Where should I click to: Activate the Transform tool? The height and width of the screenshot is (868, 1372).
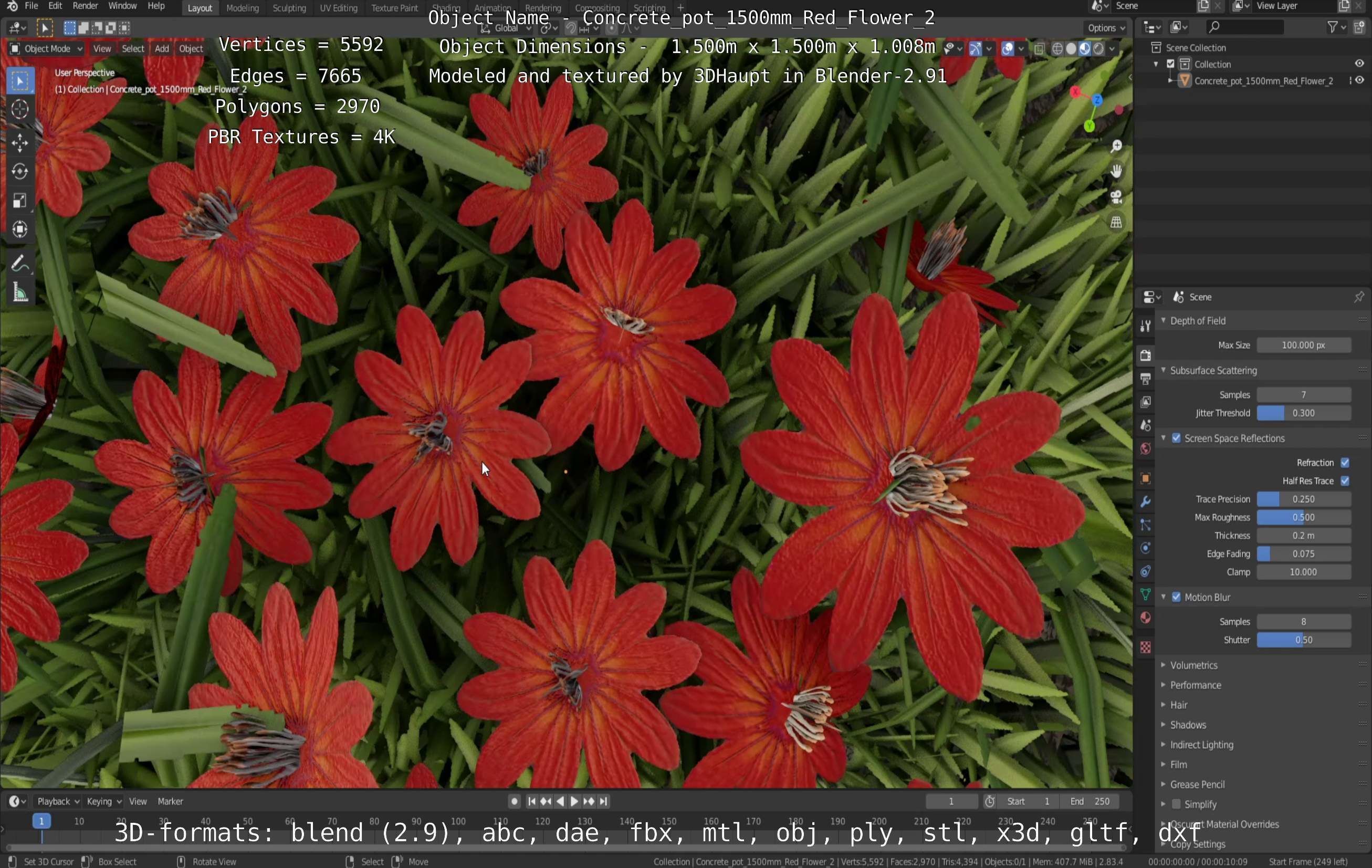20,229
